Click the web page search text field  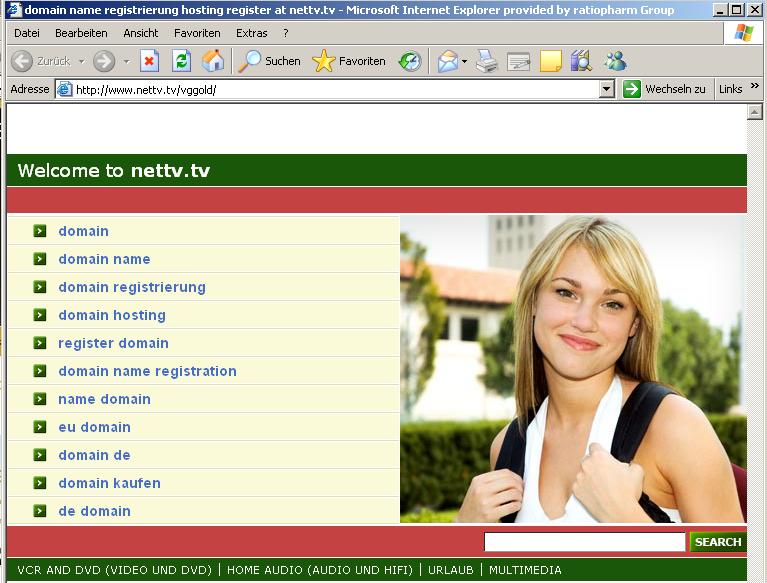585,542
